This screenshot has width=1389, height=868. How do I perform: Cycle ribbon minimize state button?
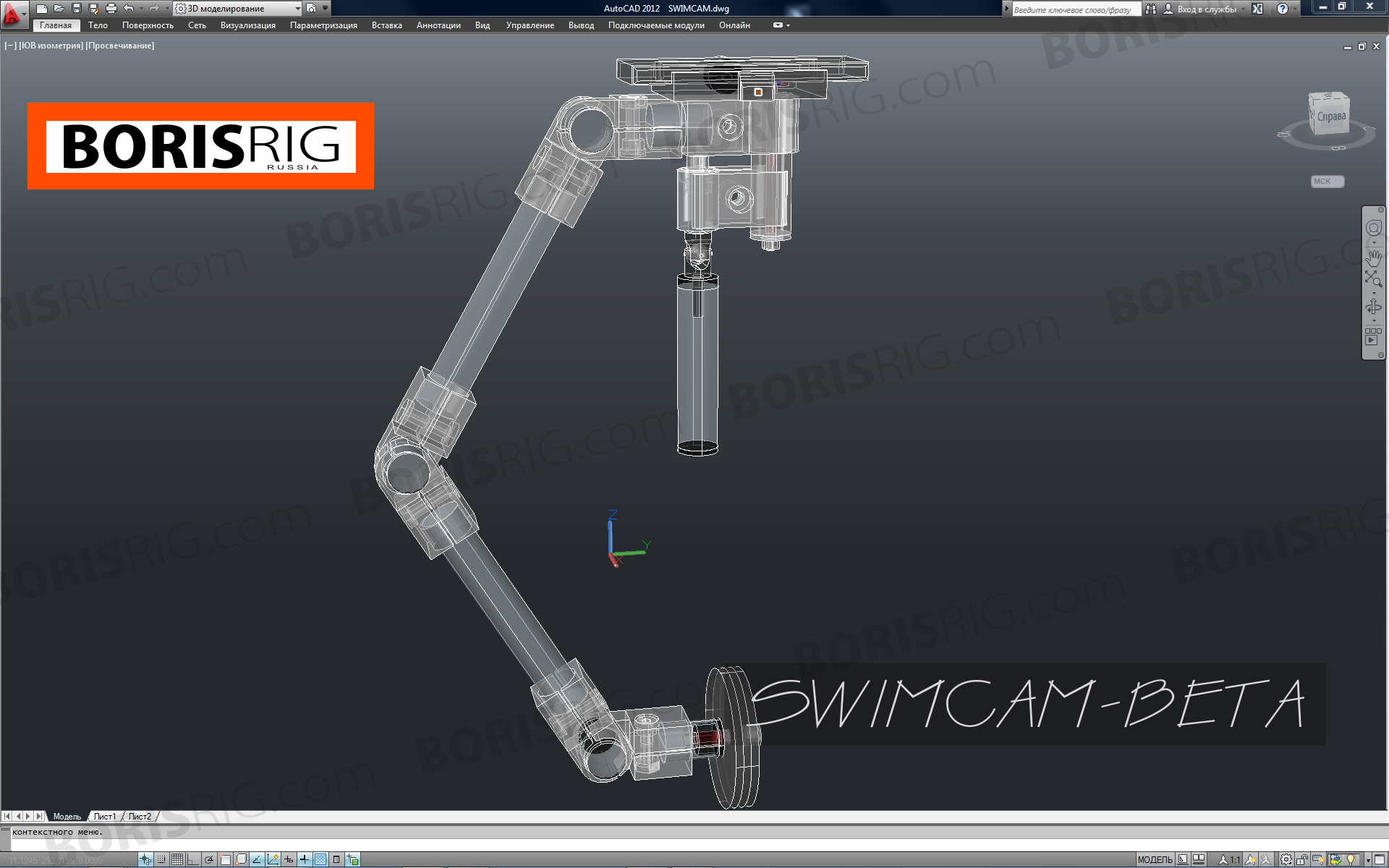[x=778, y=25]
